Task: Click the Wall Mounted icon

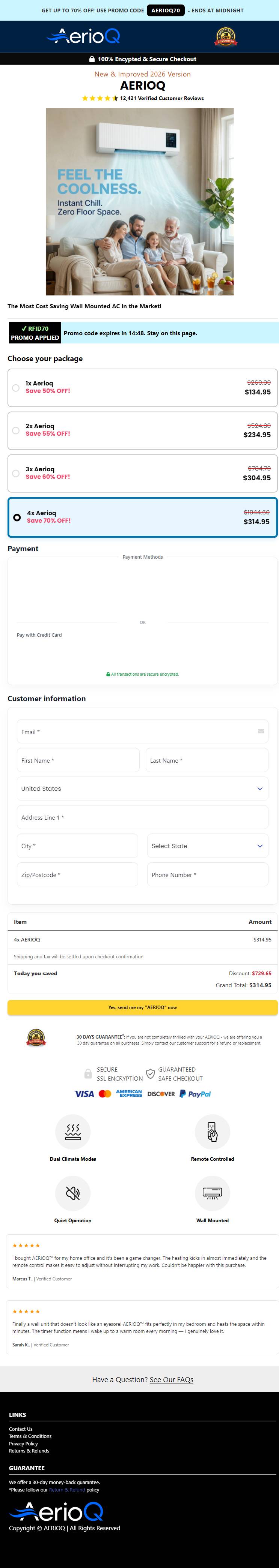Action: (212, 1193)
